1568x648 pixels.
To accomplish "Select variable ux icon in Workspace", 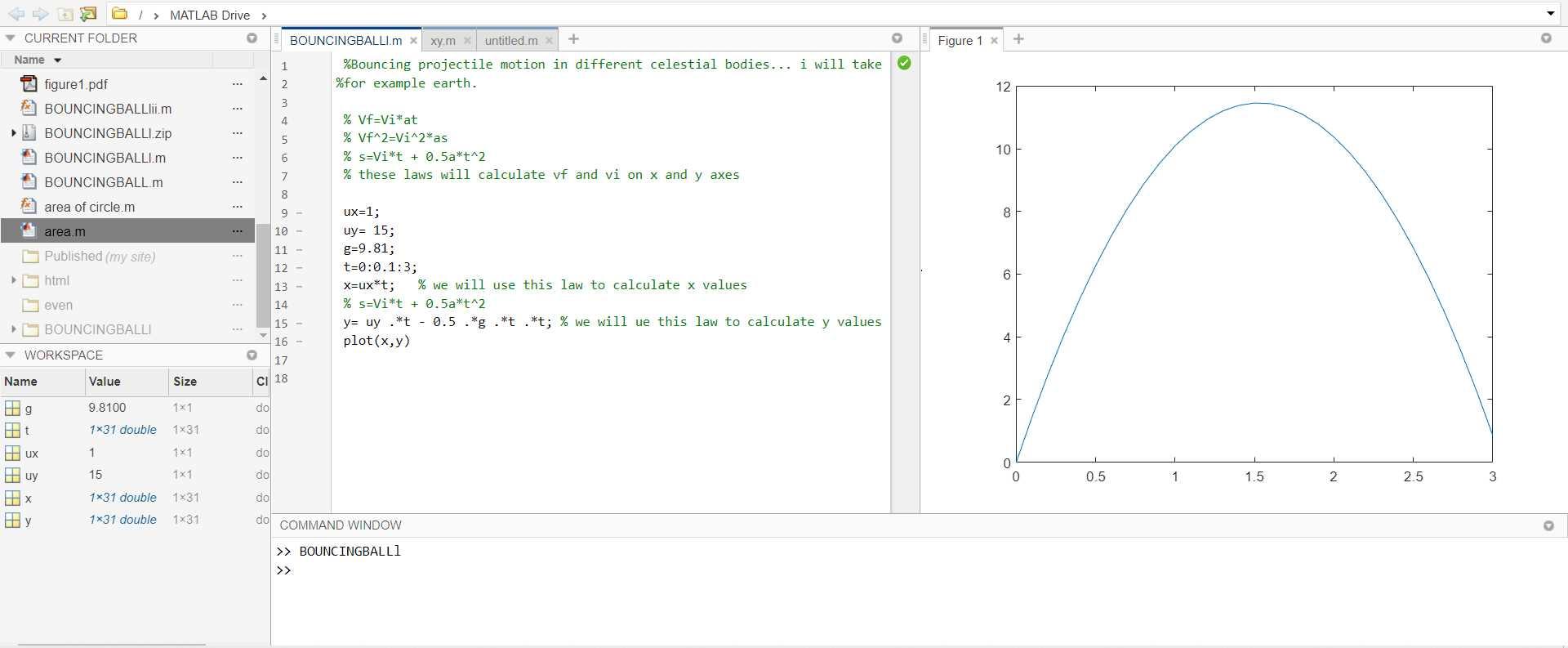I will 12,453.
